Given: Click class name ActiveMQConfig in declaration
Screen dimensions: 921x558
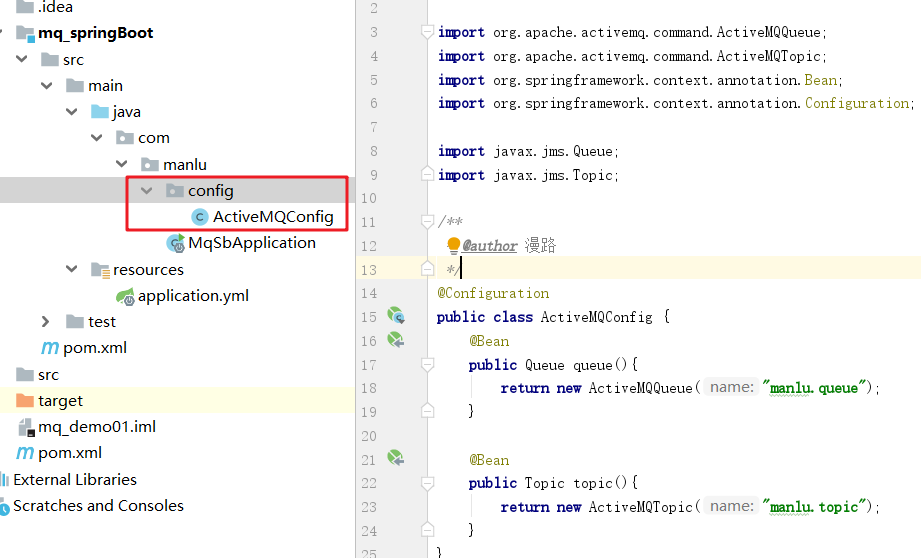Looking at the screenshot, I should pyautogui.click(x=596, y=317).
